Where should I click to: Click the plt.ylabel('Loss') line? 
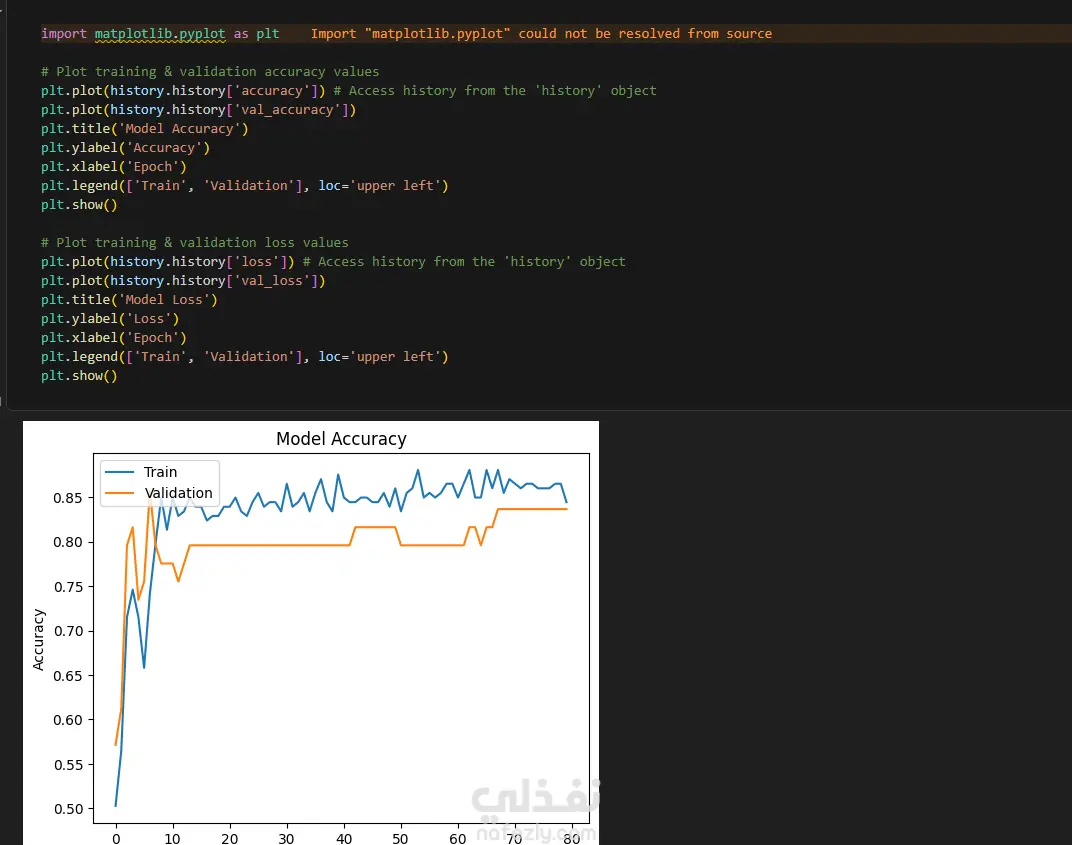[109, 319]
